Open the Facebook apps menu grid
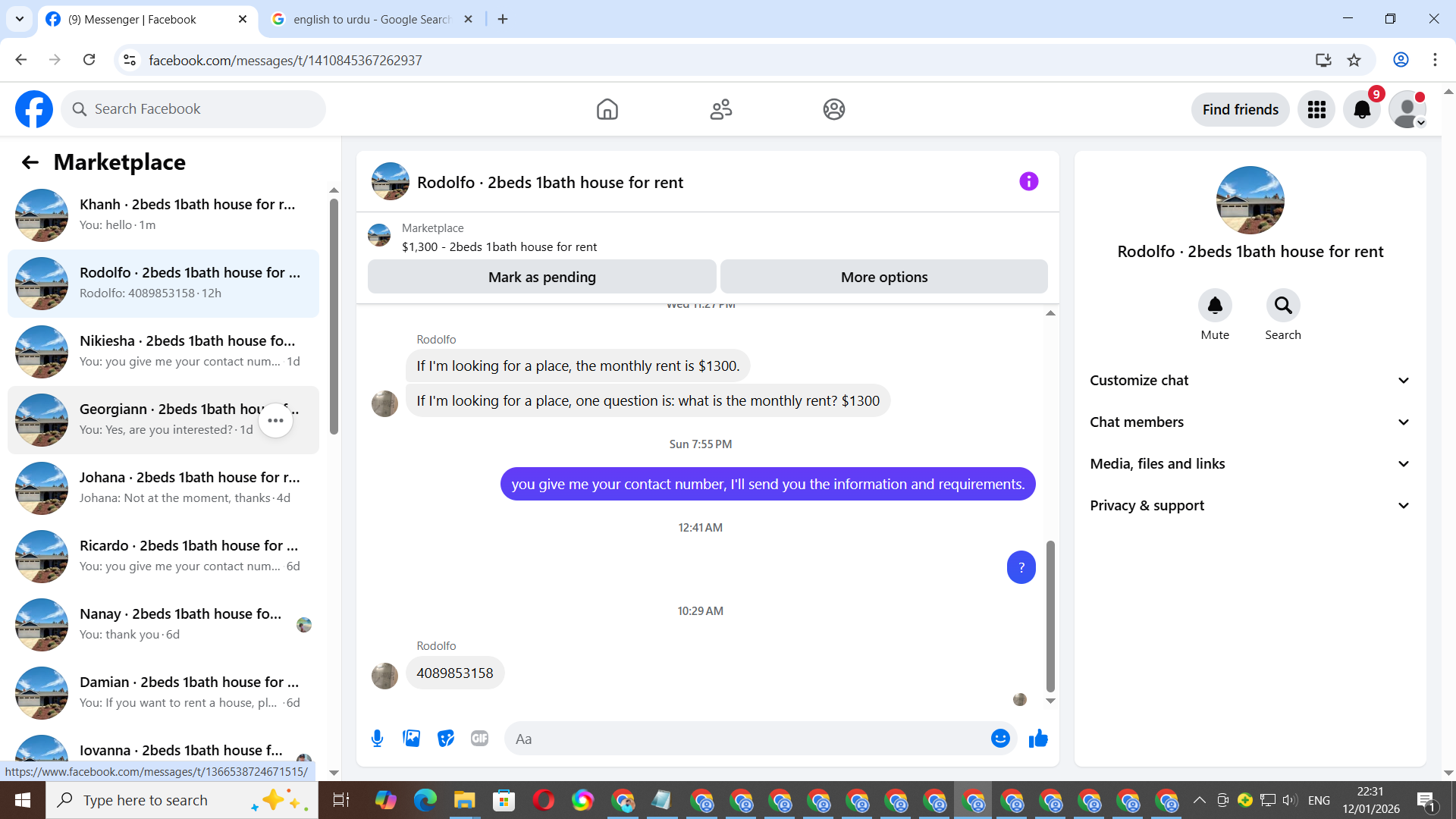The height and width of the screenshot is (819, 1456). click(x=1316, y=110)
